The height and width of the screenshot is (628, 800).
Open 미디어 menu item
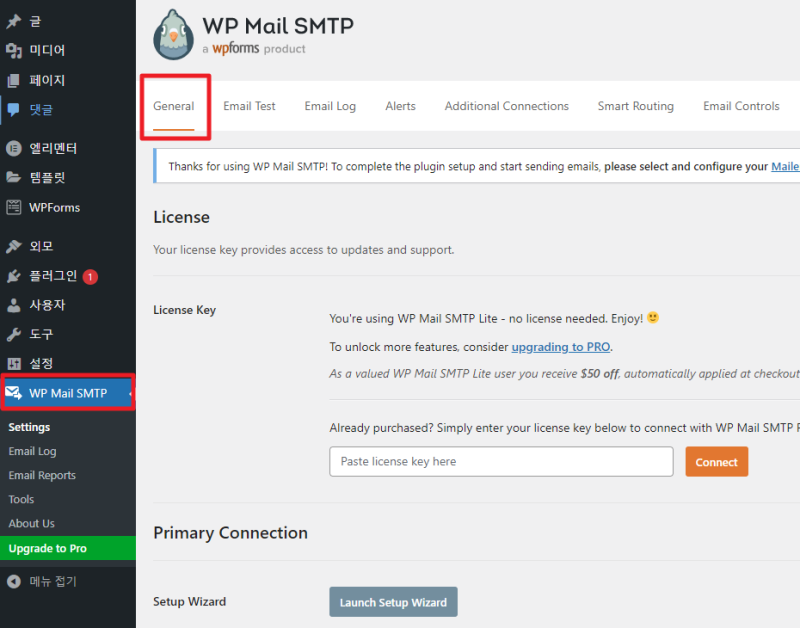(47, 50)
